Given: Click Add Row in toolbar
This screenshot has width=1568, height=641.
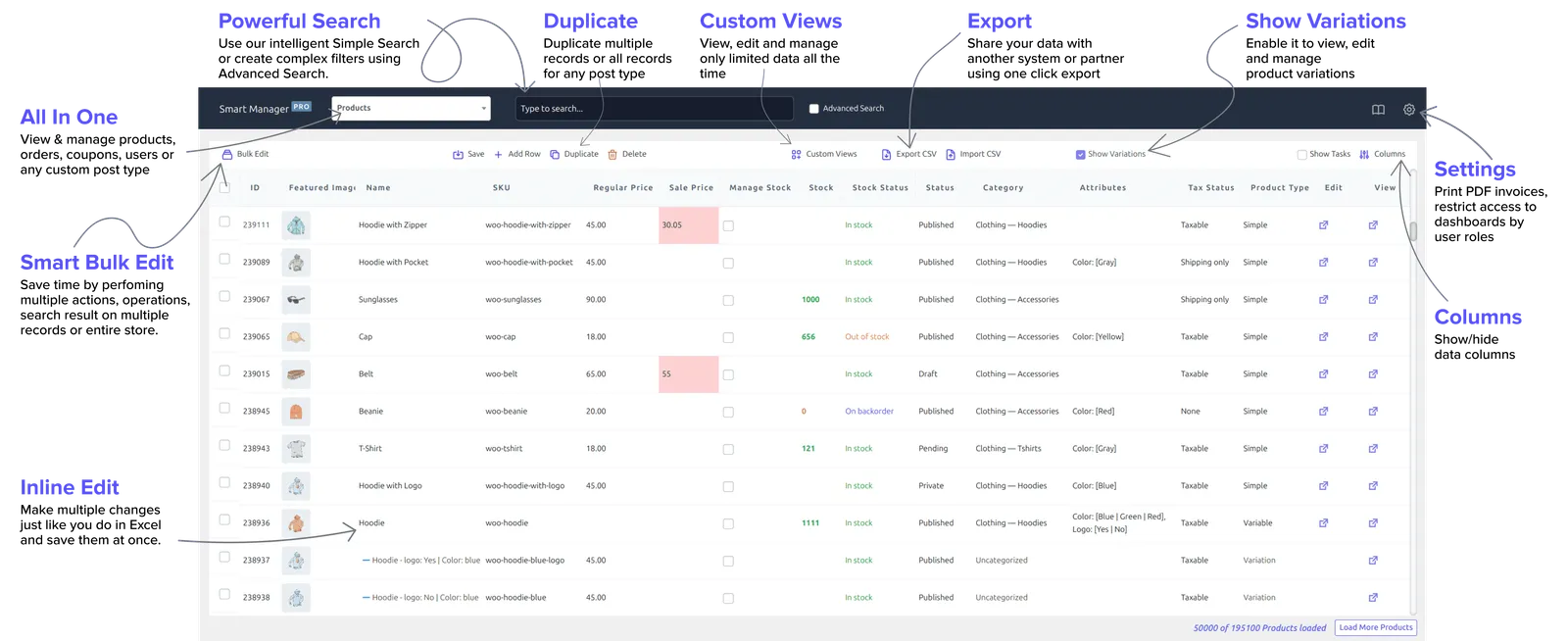Looking at the screenshot, I should [517, 154].
